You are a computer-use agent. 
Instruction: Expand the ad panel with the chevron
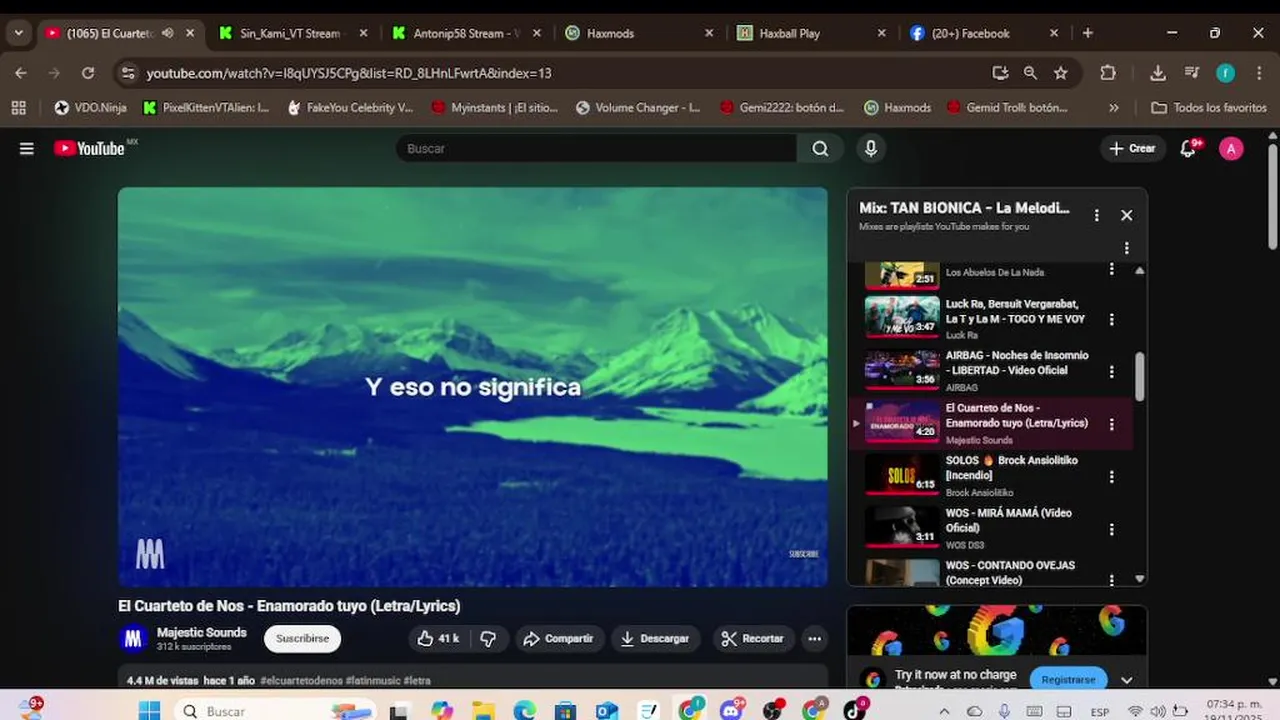click(x=1127, y=680)
